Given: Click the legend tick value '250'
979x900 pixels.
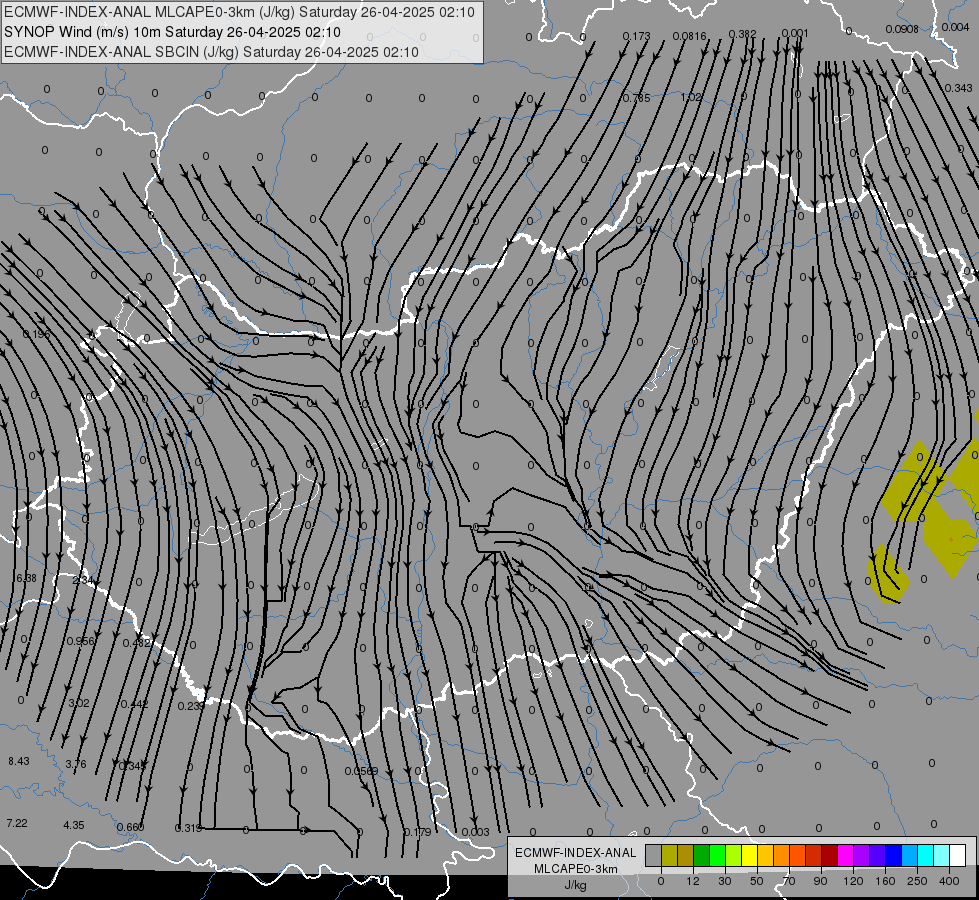Looking at the screenshot, I should 917,881.
